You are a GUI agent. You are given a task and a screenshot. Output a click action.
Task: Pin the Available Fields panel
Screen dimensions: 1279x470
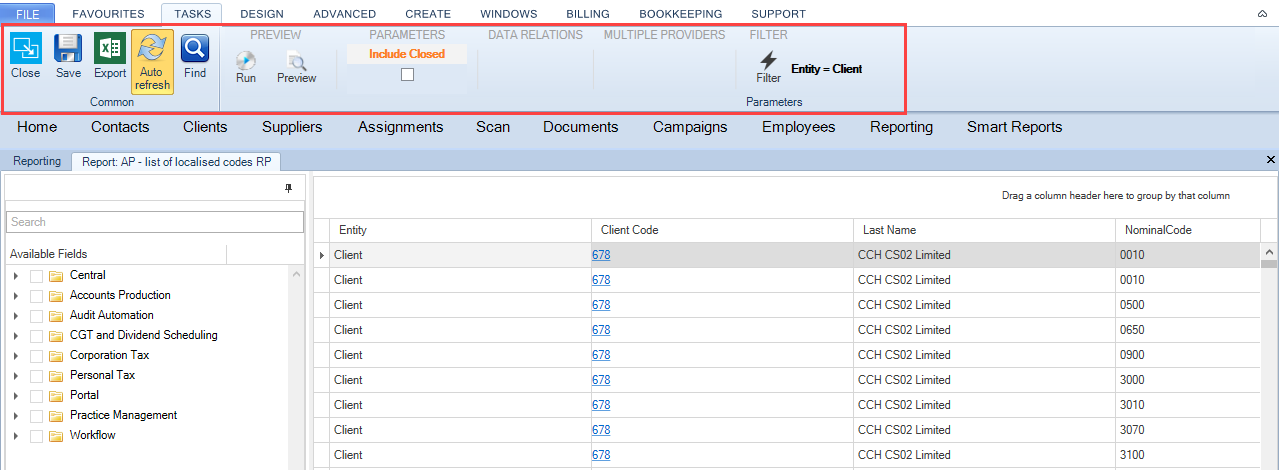289,188
